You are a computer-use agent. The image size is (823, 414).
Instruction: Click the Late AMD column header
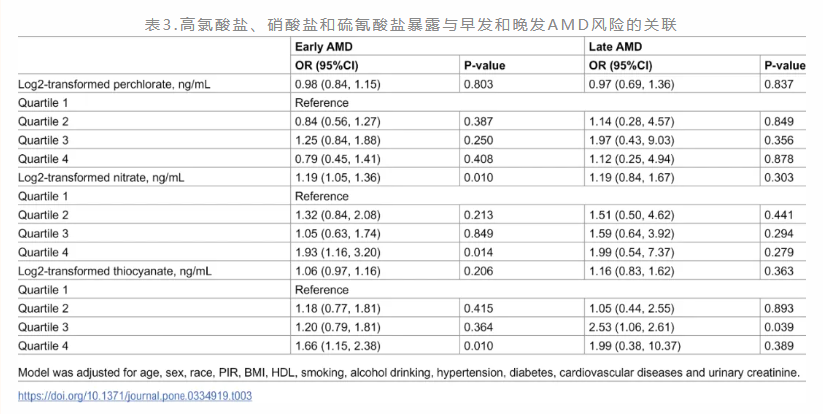pyautogui.click(x=615, y=47)
